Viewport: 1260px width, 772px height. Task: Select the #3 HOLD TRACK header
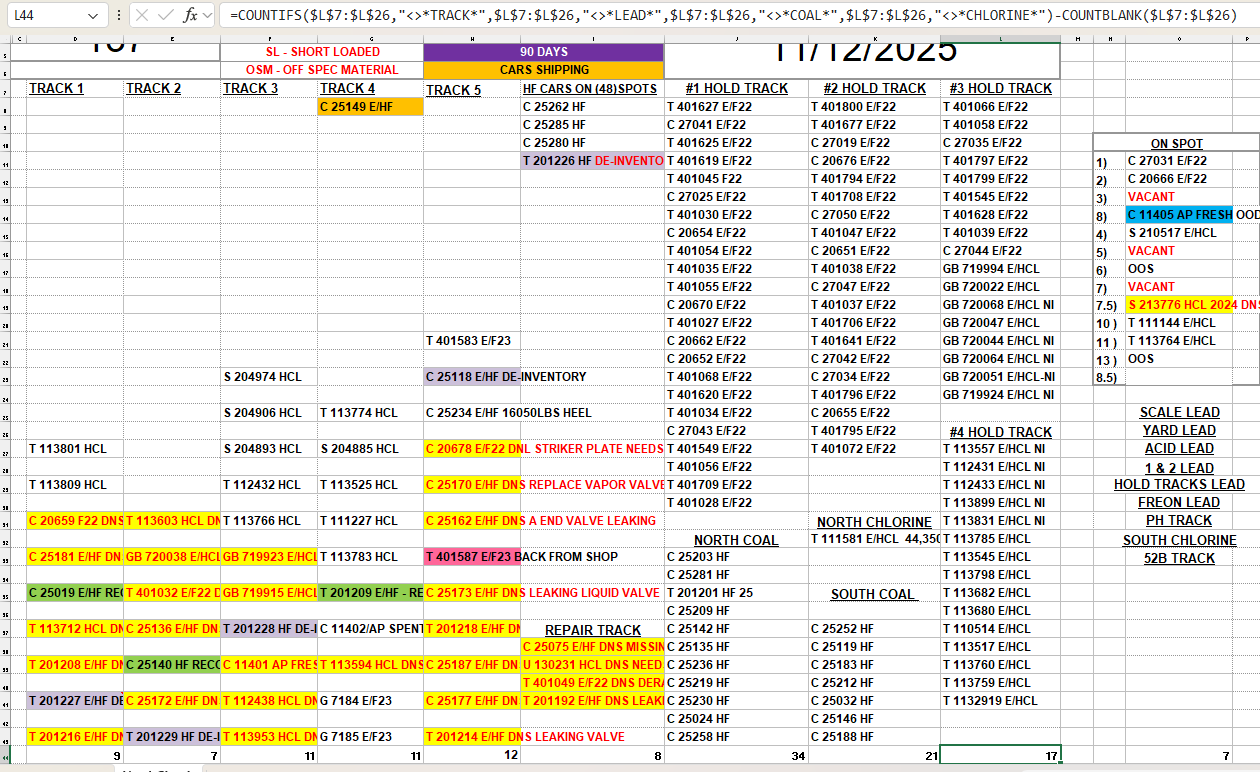1000,88
